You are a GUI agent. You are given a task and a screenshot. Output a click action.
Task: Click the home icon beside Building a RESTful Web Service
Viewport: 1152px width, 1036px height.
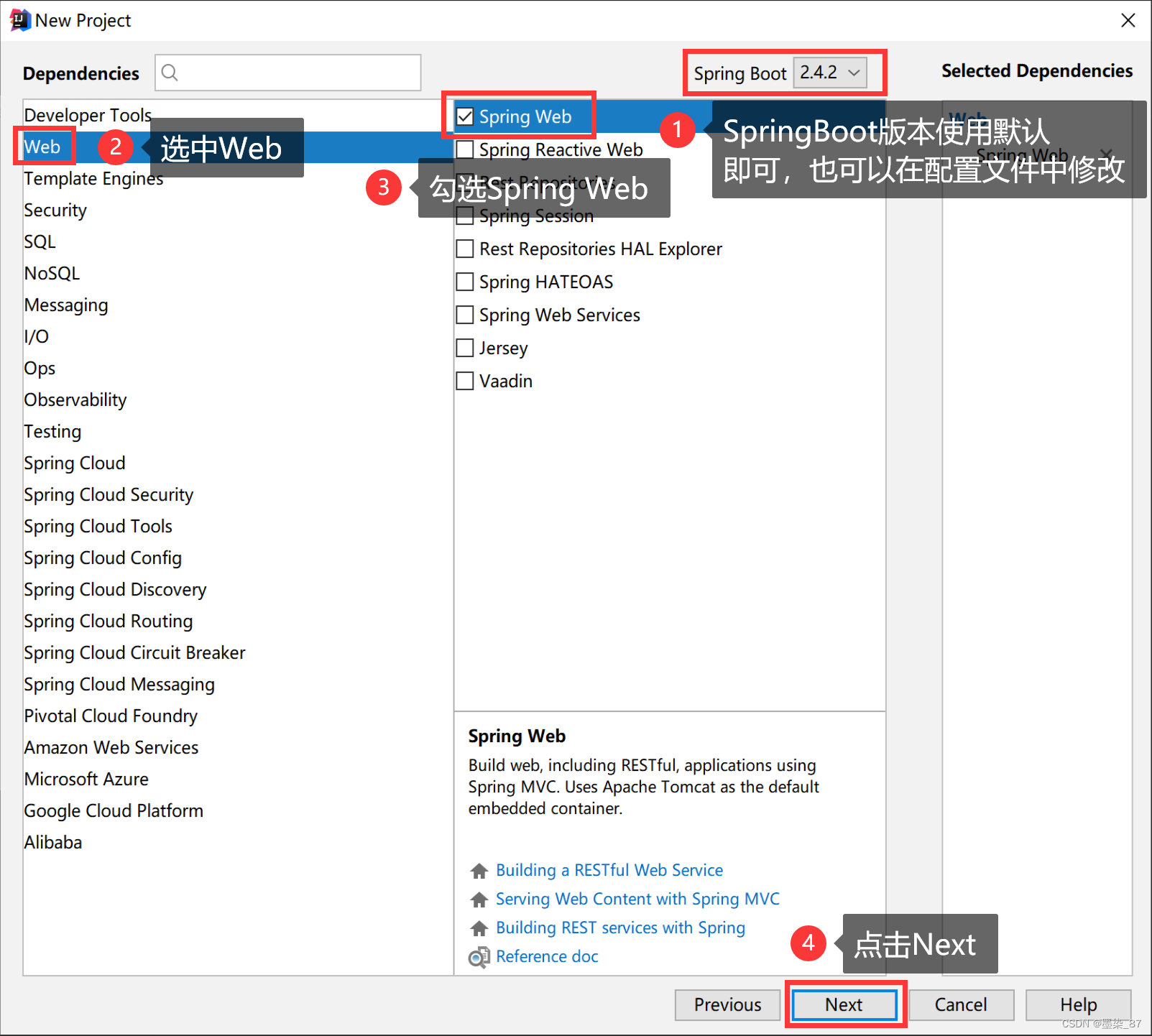click(479, 871)
